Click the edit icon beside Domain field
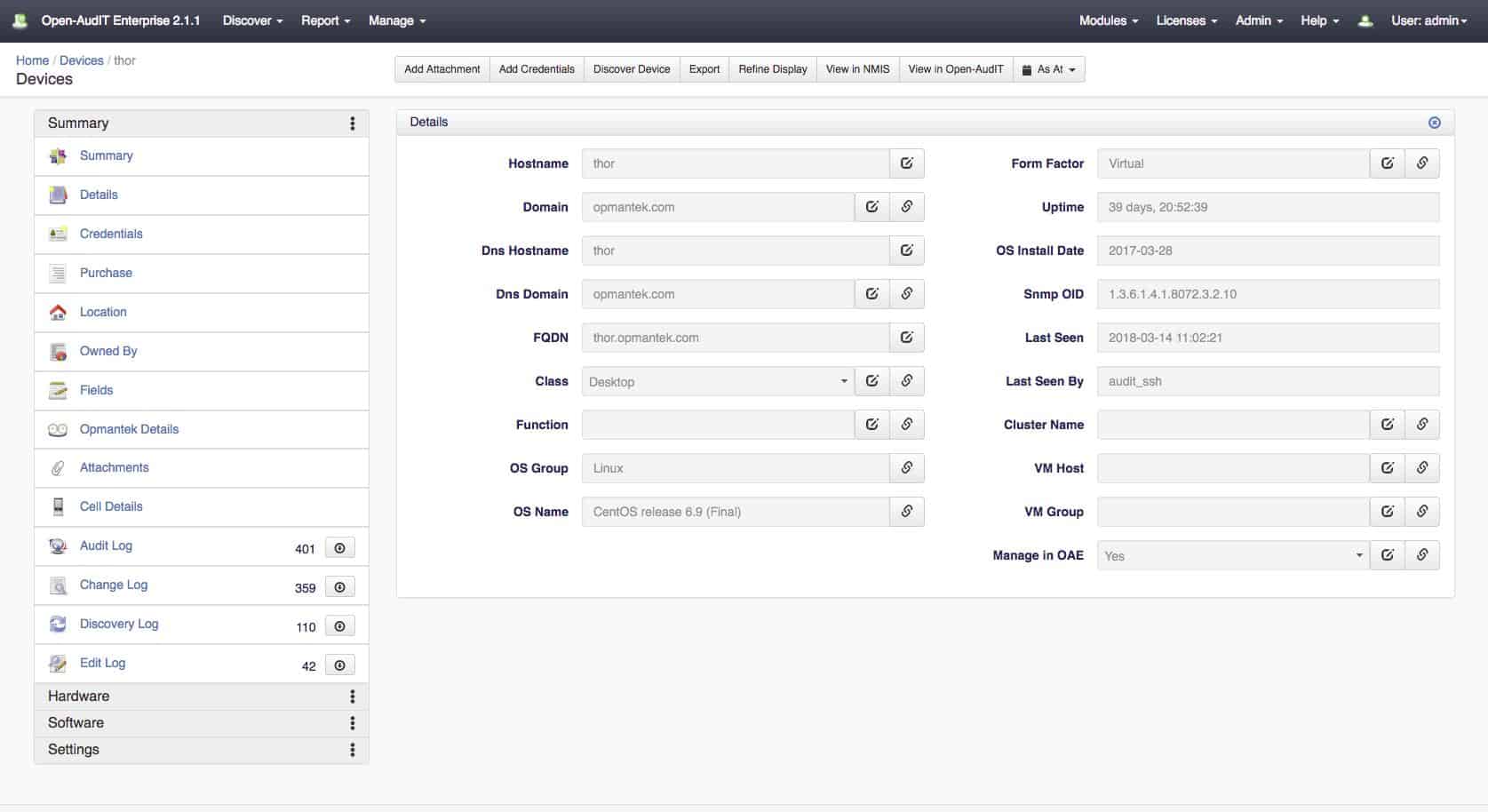Viewport: 1488px width, 812px height. point(871,207)
